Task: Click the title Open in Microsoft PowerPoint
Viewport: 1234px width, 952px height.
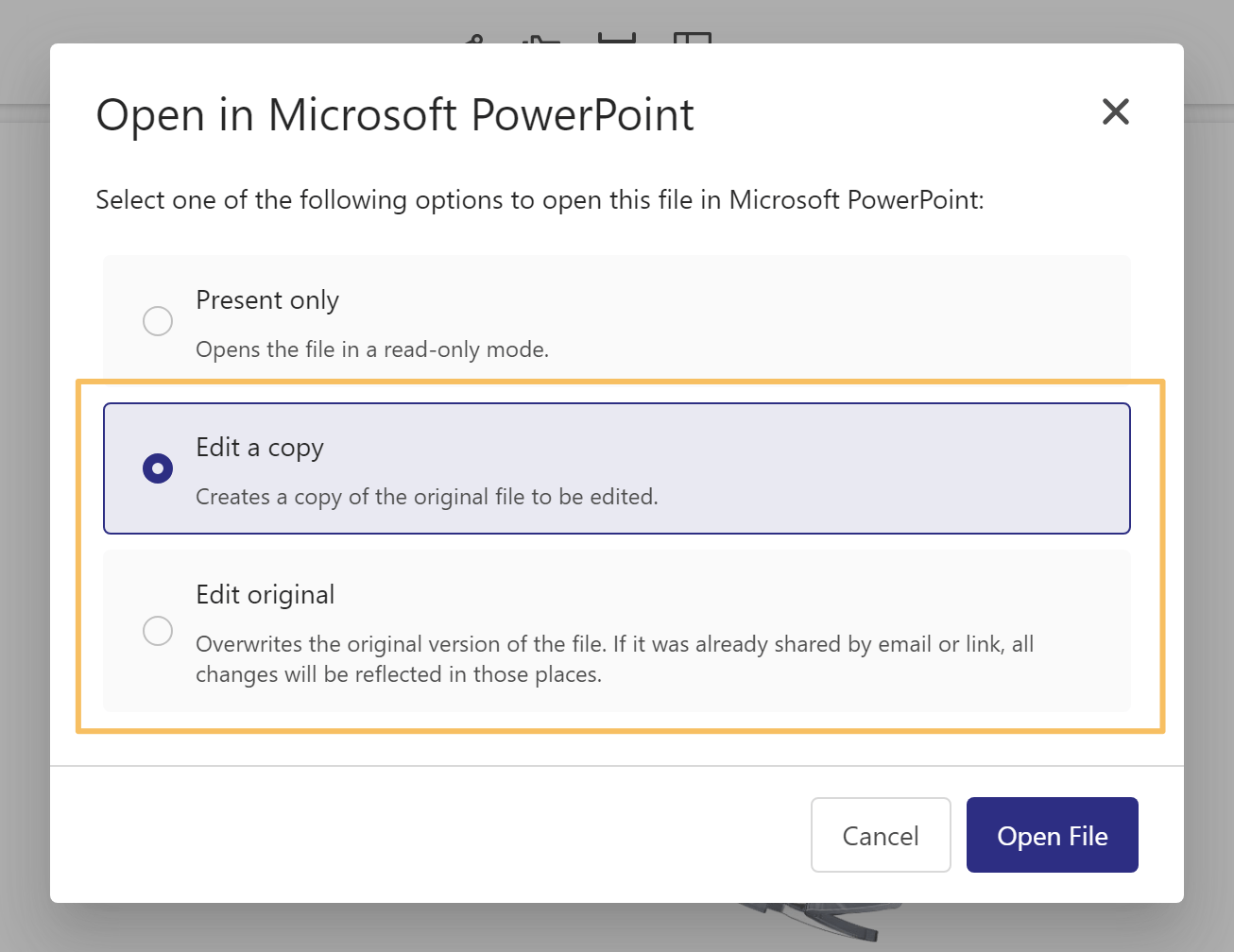Action: [x=394, y=114]
